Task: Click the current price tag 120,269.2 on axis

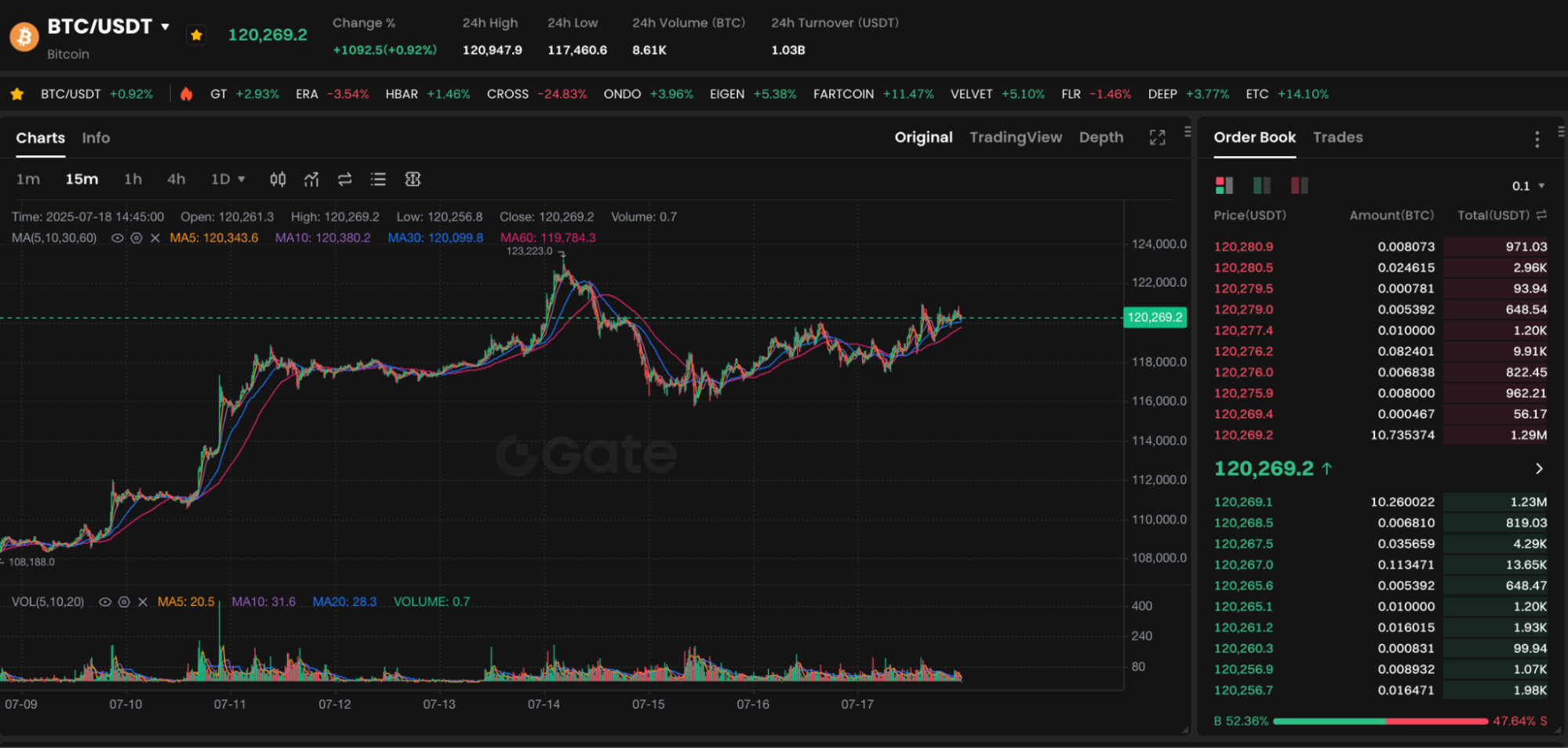Action: pos(1155,317)
